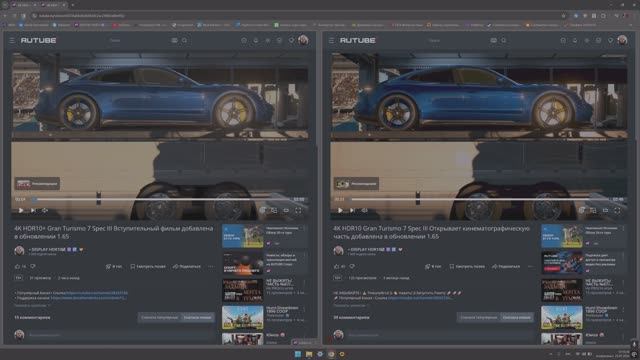Open the profile avatar in left RUTUBE header

coord(303,40)
